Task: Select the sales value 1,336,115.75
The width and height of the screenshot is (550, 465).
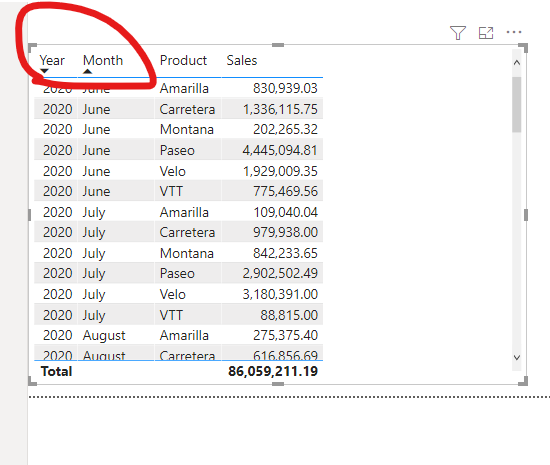Action: point(280,109)
